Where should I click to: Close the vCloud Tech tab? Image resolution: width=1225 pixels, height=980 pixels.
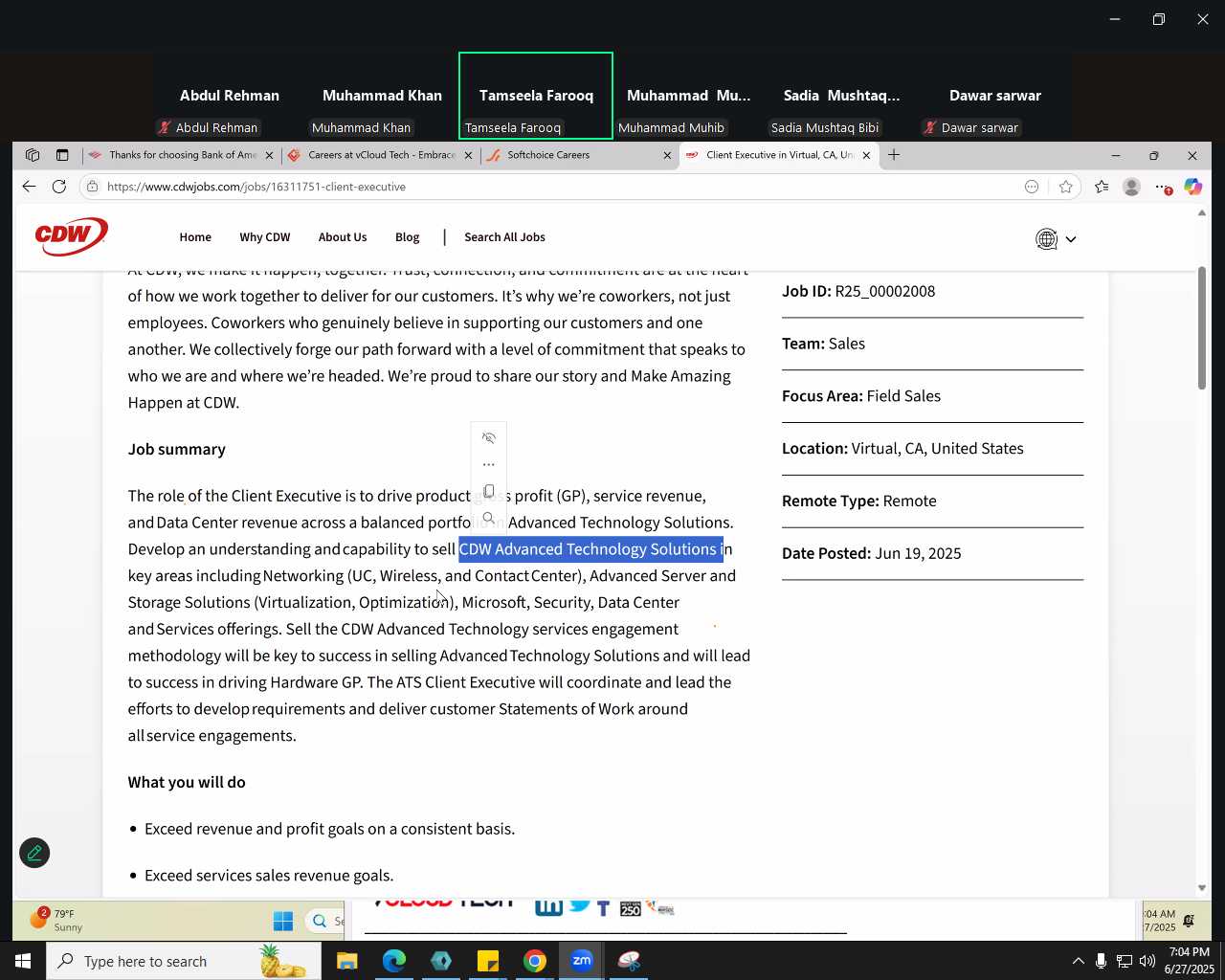468,155
